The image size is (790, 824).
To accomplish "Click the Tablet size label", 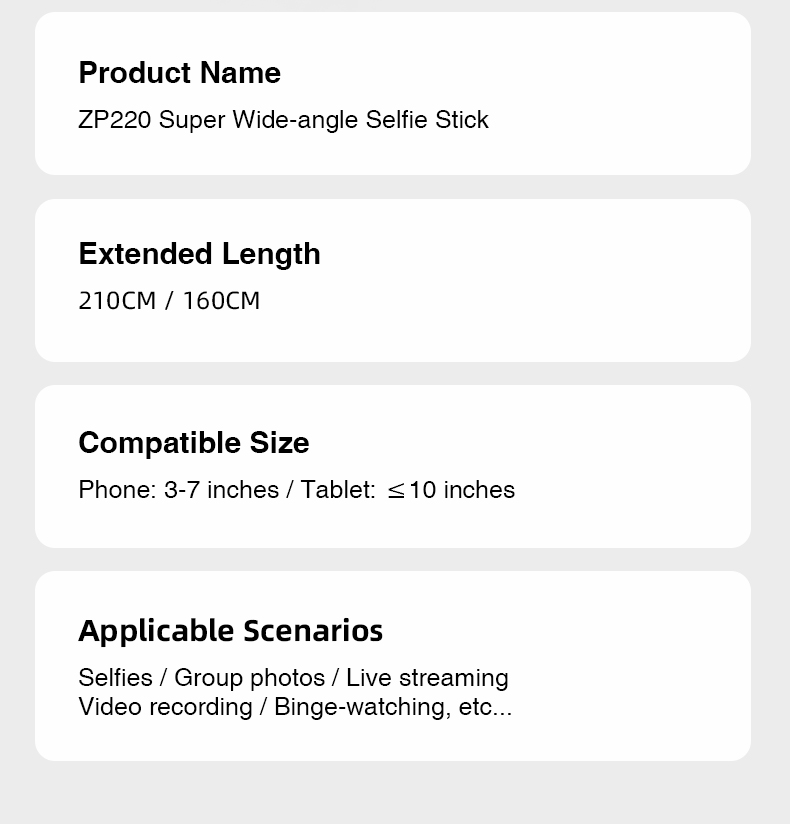I will pyautogui.click(x=338, y=490).
